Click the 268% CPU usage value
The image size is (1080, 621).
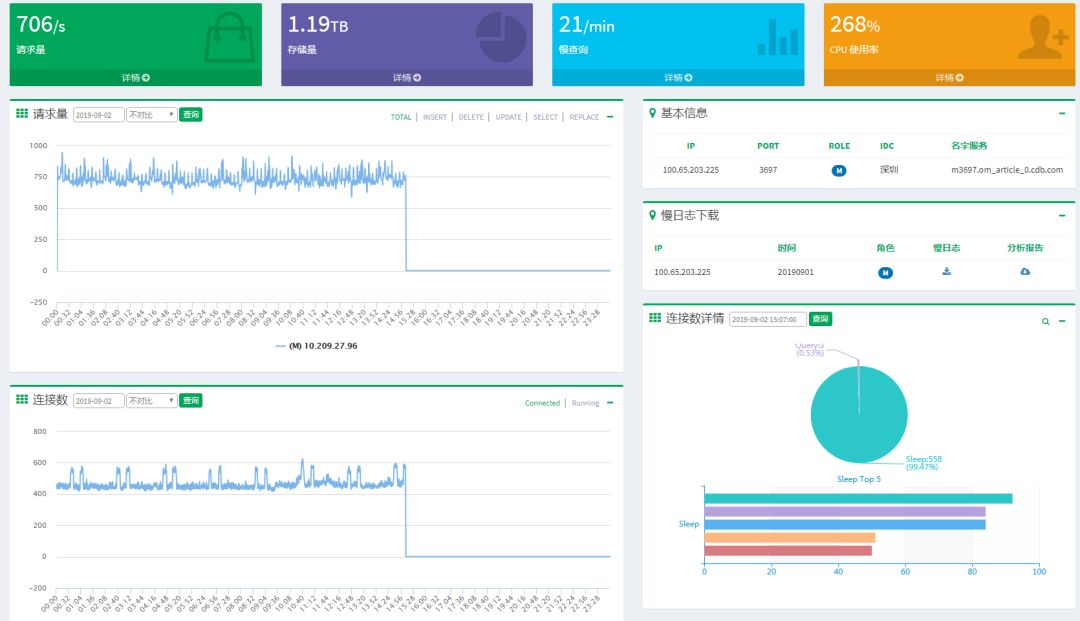855,25
